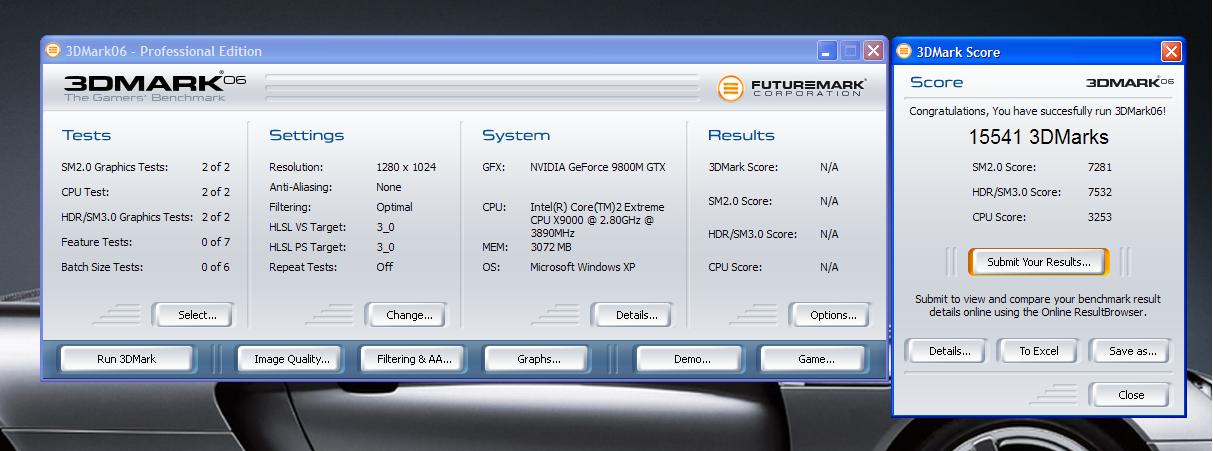Image resolution: width=1213 pixels, height=451 pixels.
Task: Click the Tests section heading
Action: pyautogui.click(x=87, y=135)
